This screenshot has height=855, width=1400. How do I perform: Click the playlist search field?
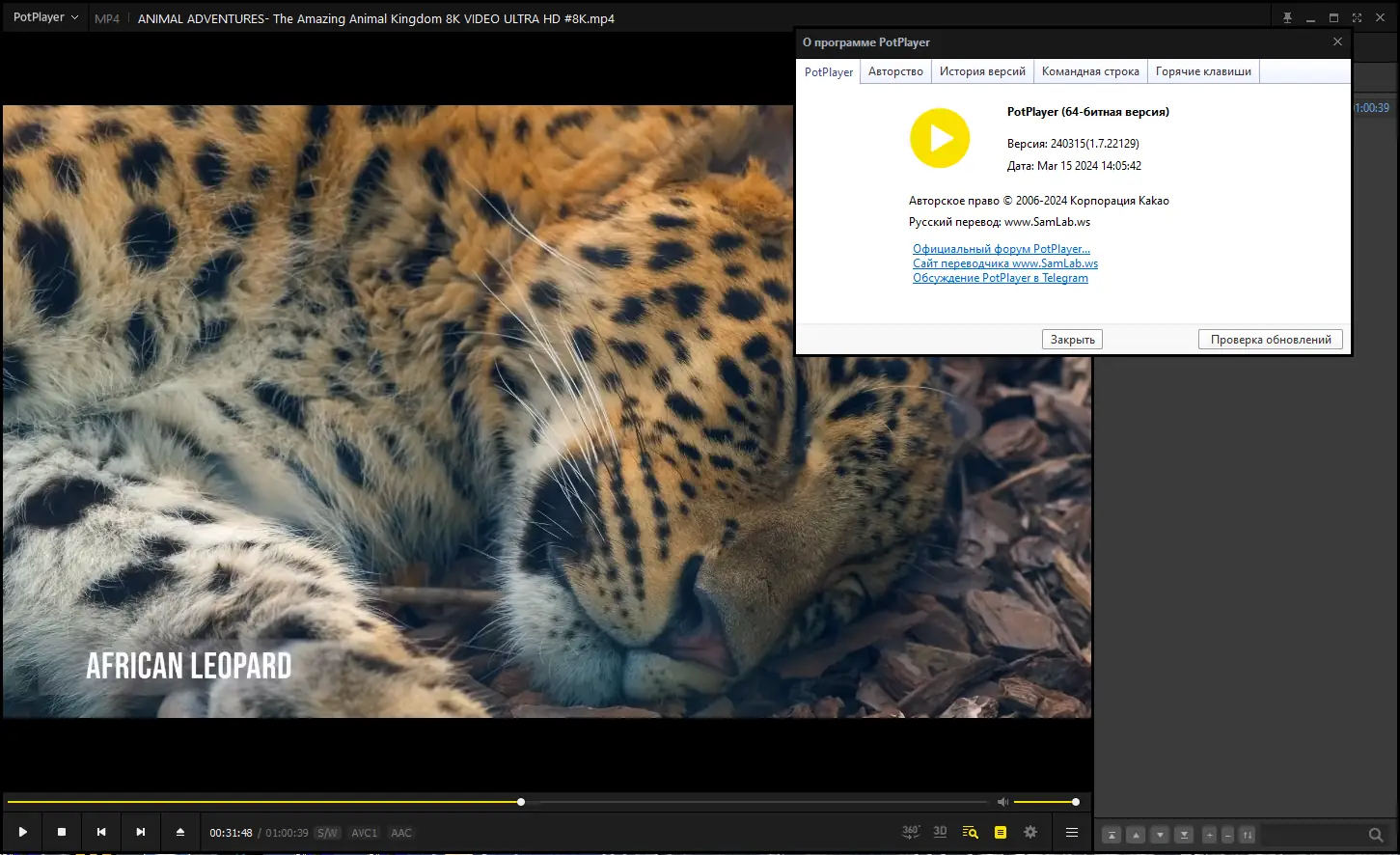pos(1314,835)
